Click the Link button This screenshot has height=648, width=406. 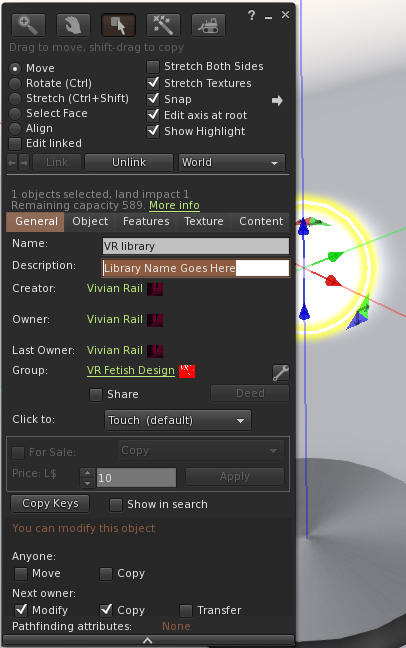(57, 162)
